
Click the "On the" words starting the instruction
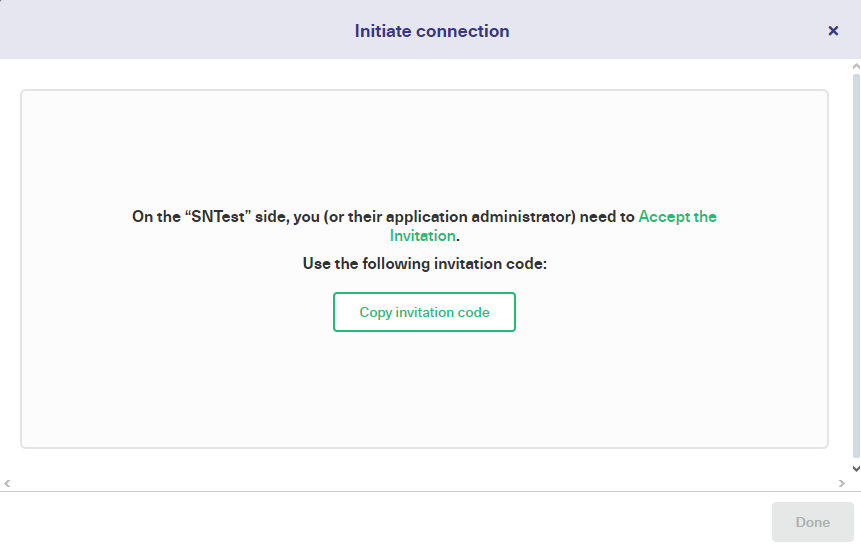[x=156, y=216]
